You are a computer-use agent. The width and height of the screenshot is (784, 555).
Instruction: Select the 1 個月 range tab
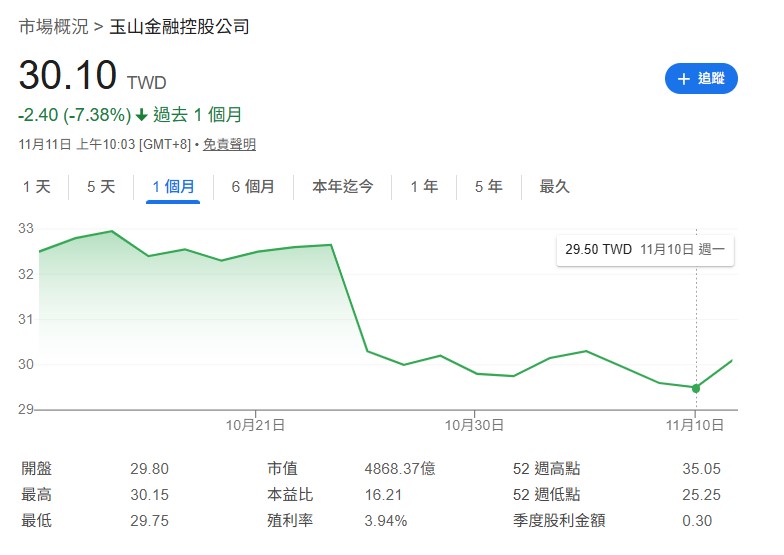173,186
